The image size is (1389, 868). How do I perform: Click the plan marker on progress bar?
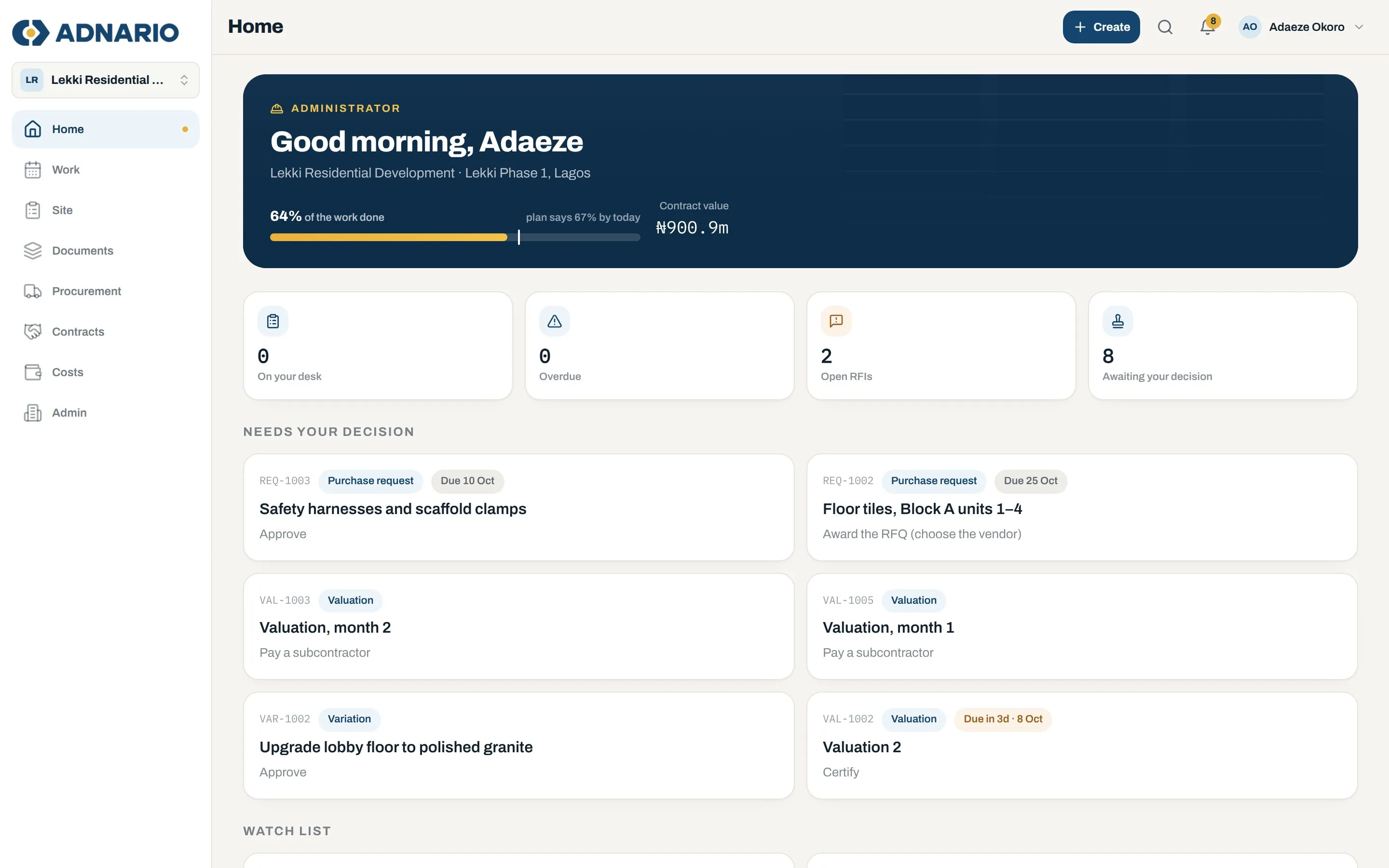click(519, 237)
